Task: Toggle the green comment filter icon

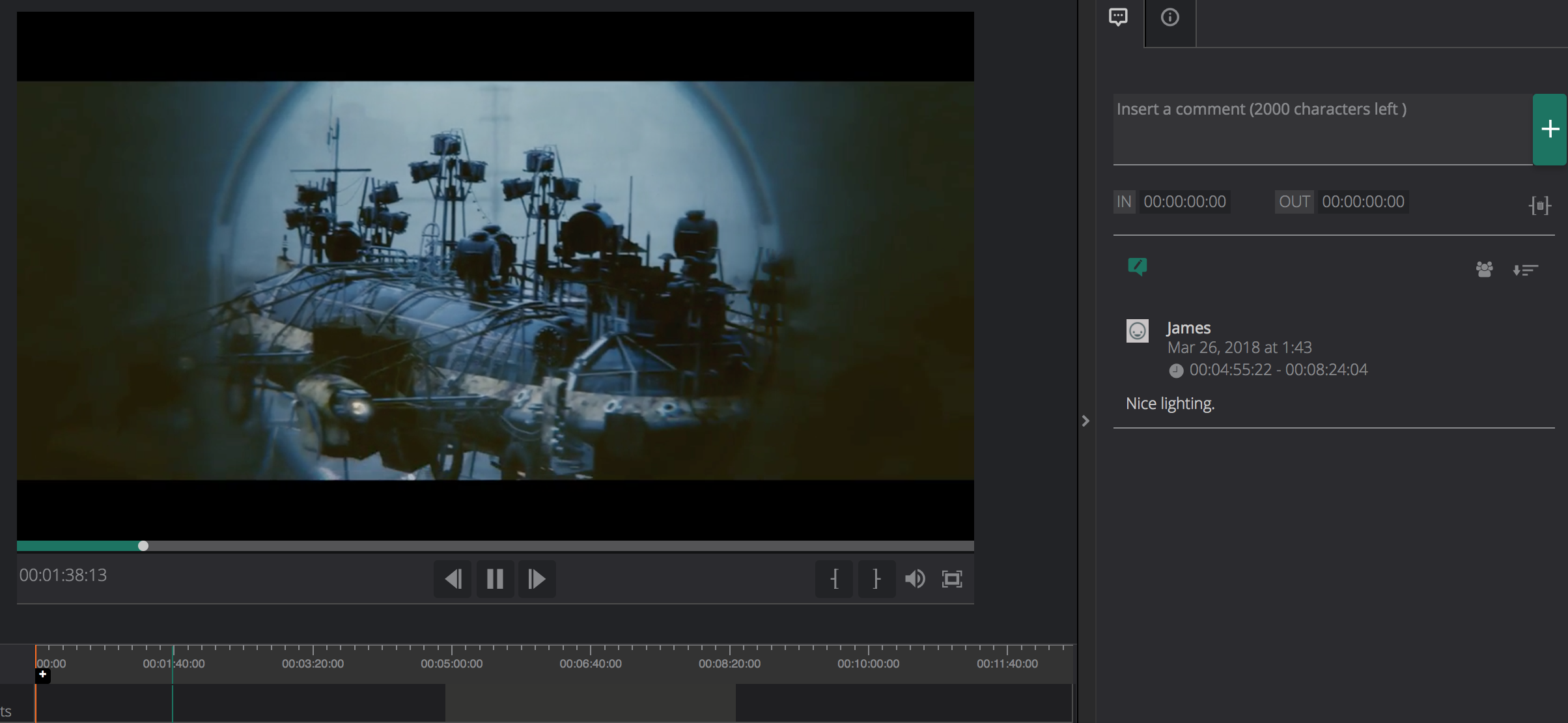Action: coord(1137,266)
